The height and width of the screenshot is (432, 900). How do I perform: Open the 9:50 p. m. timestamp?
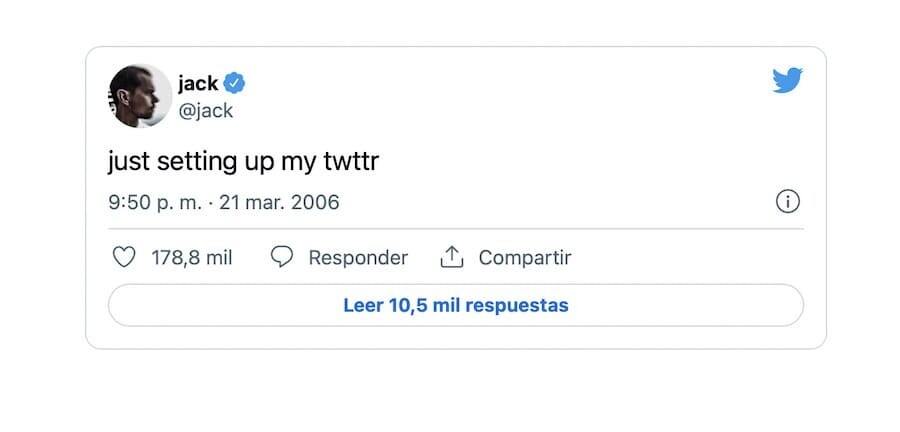[155, 203]
